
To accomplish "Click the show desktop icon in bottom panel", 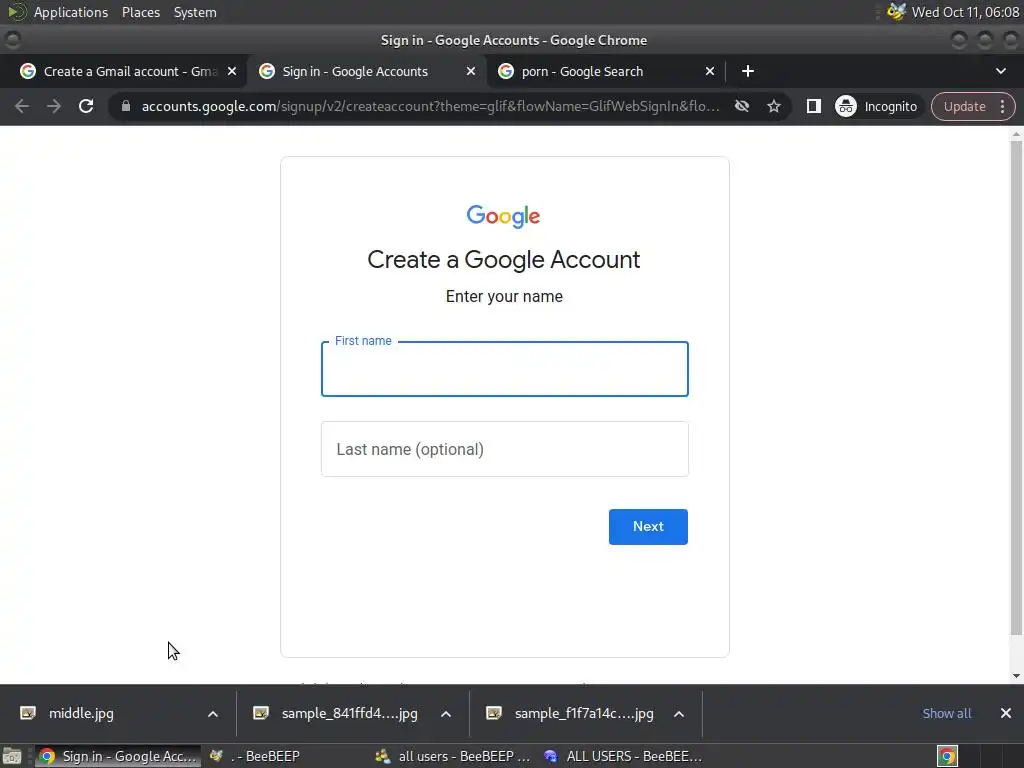I will tap(12, 756).
